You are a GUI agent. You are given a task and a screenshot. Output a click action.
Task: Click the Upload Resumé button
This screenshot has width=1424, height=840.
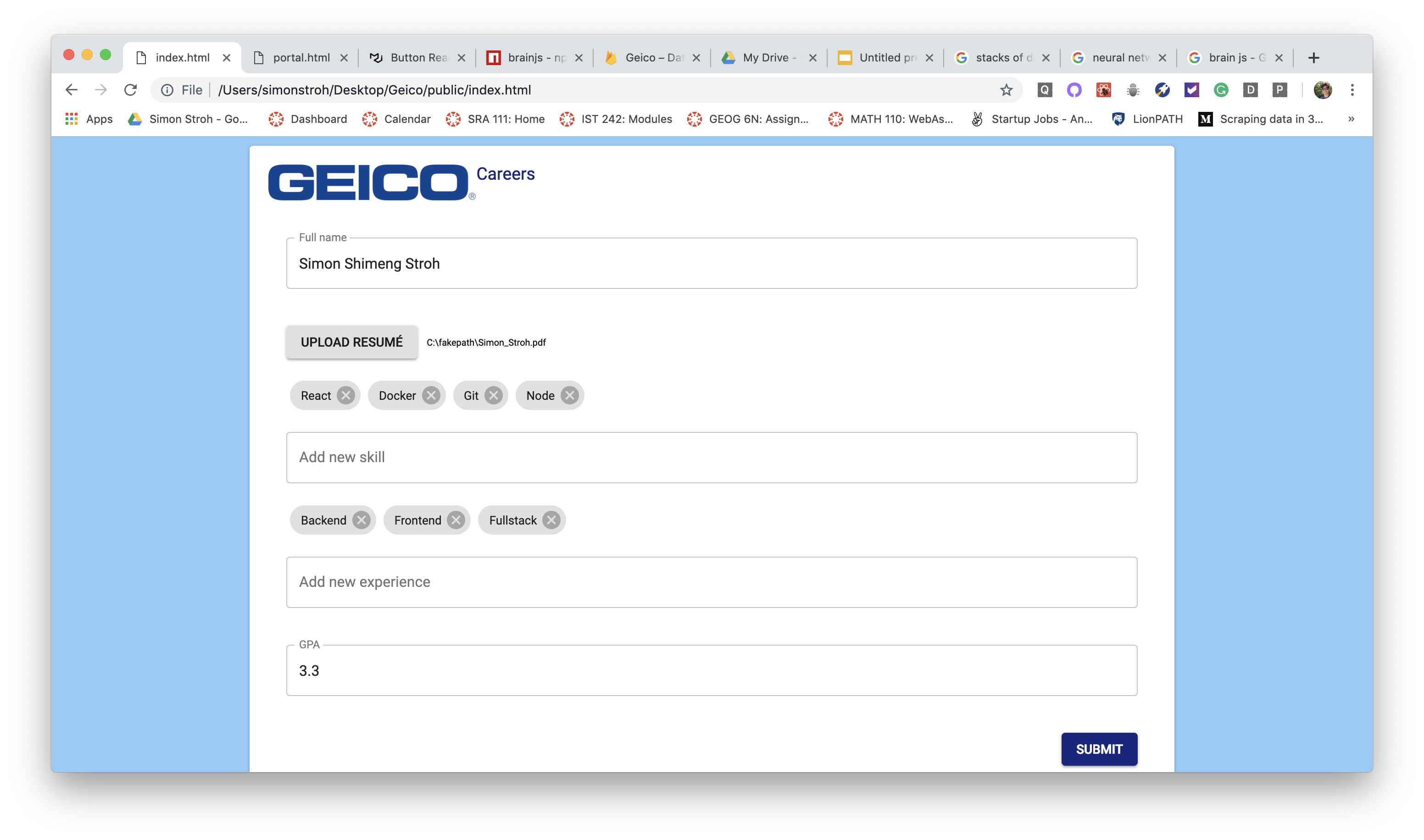click(x=351, y=342)
